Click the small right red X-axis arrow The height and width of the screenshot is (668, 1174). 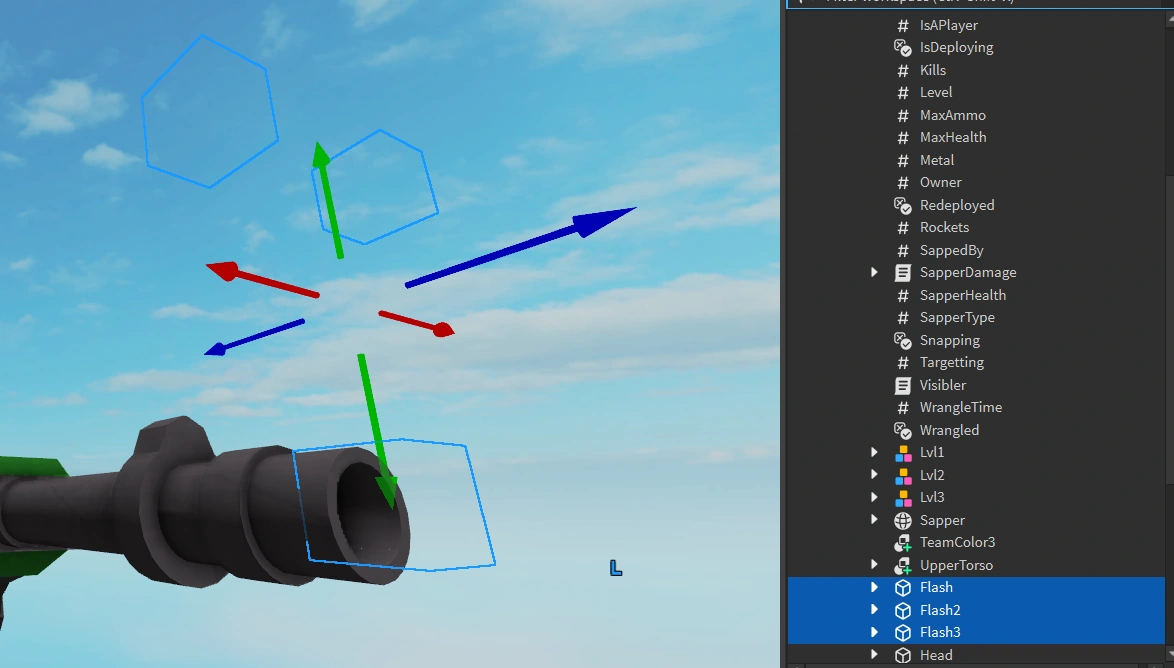416,324
